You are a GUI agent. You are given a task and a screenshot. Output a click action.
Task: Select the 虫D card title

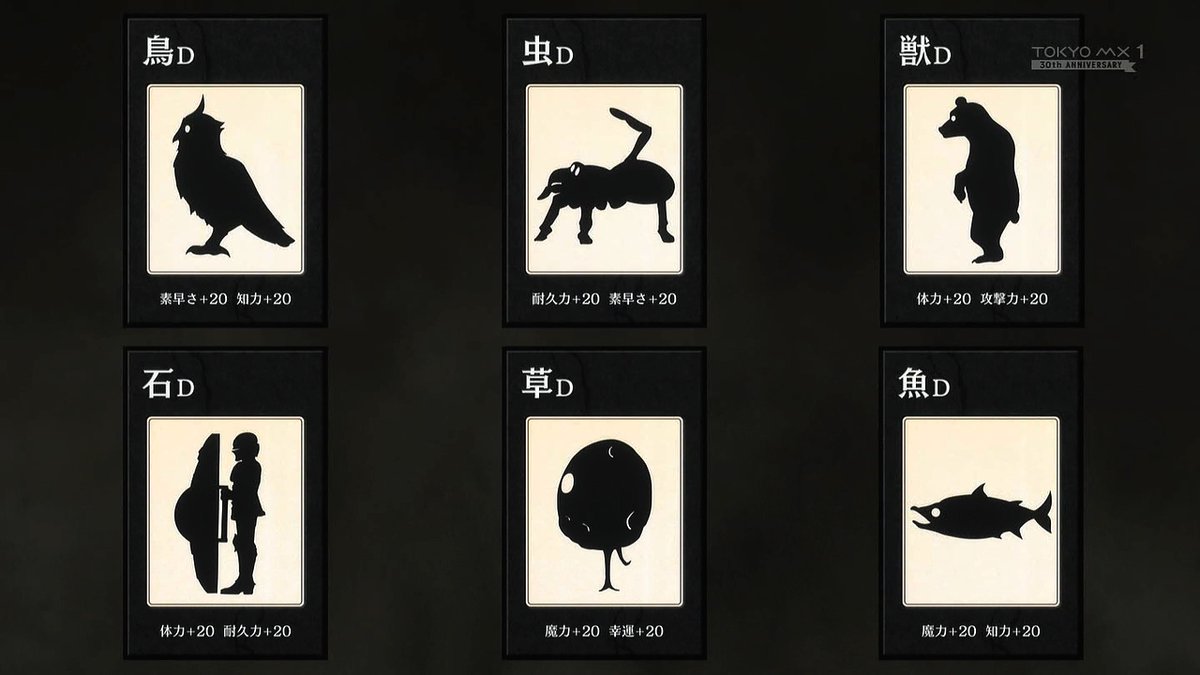(x=547, y=54)
